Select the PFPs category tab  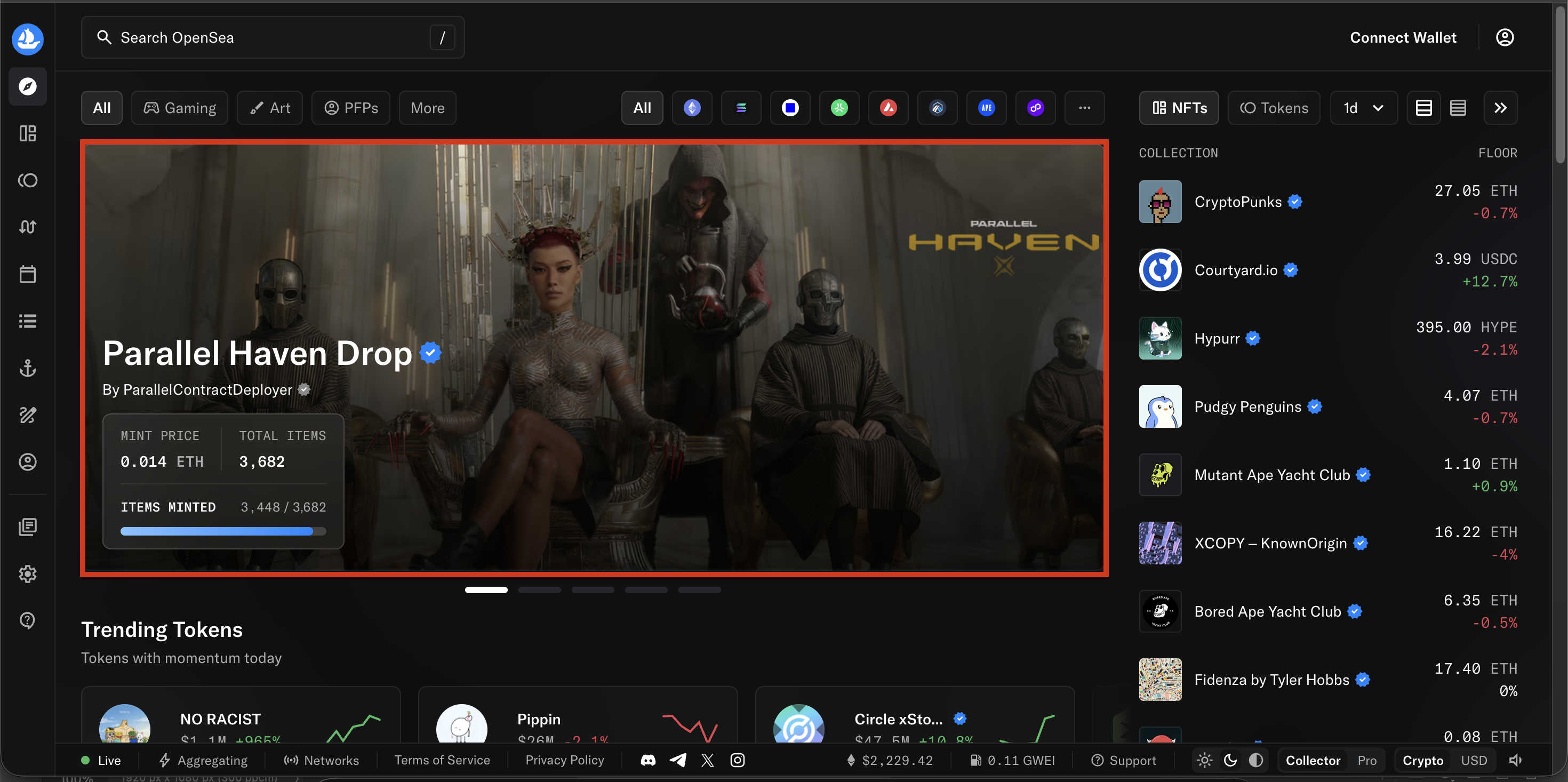(350, 108)
